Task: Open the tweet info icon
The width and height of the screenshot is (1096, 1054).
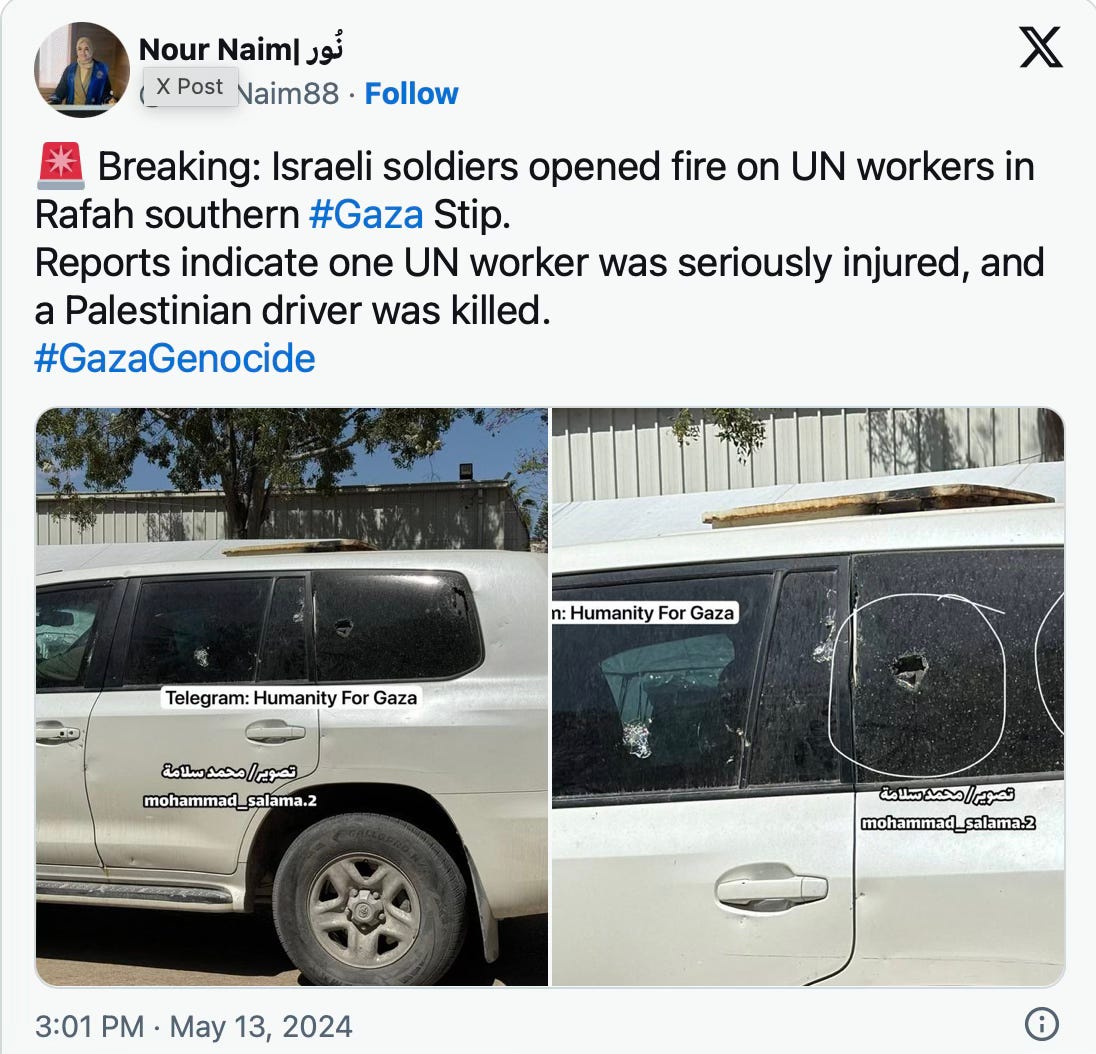Action: (1041, 1024)
